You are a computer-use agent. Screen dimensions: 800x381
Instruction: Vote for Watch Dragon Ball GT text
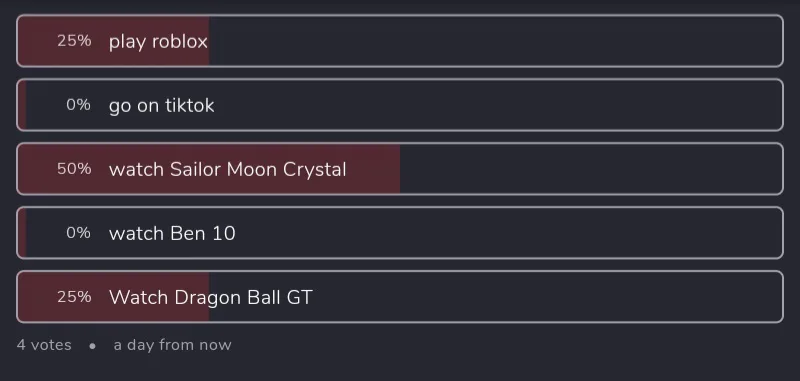click(x=210, y=297)
